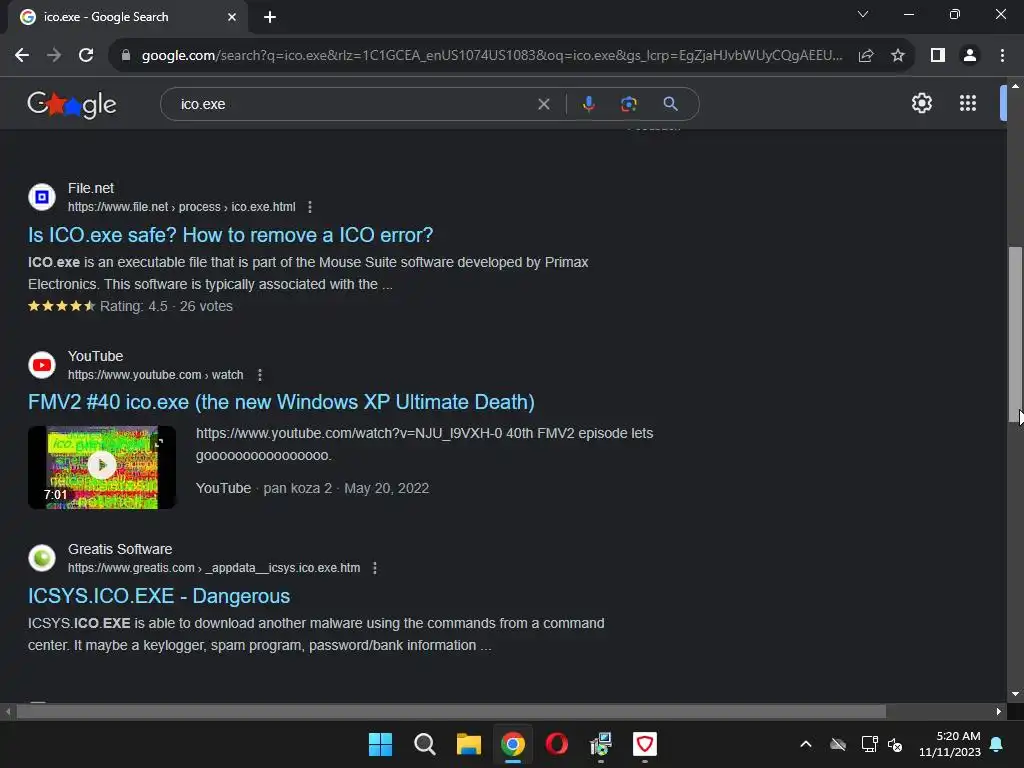Go to Google home via logo

(x=72, y=104)
